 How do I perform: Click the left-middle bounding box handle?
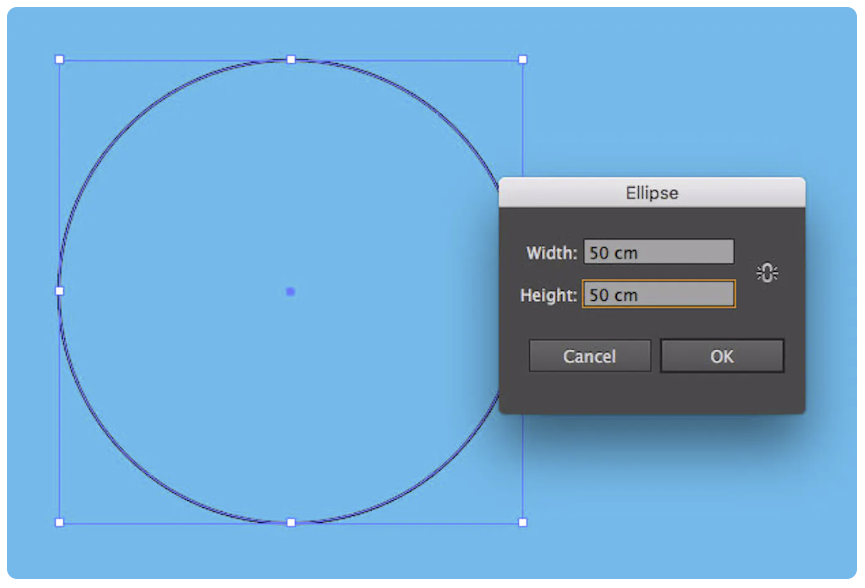(x=60, y=291)
